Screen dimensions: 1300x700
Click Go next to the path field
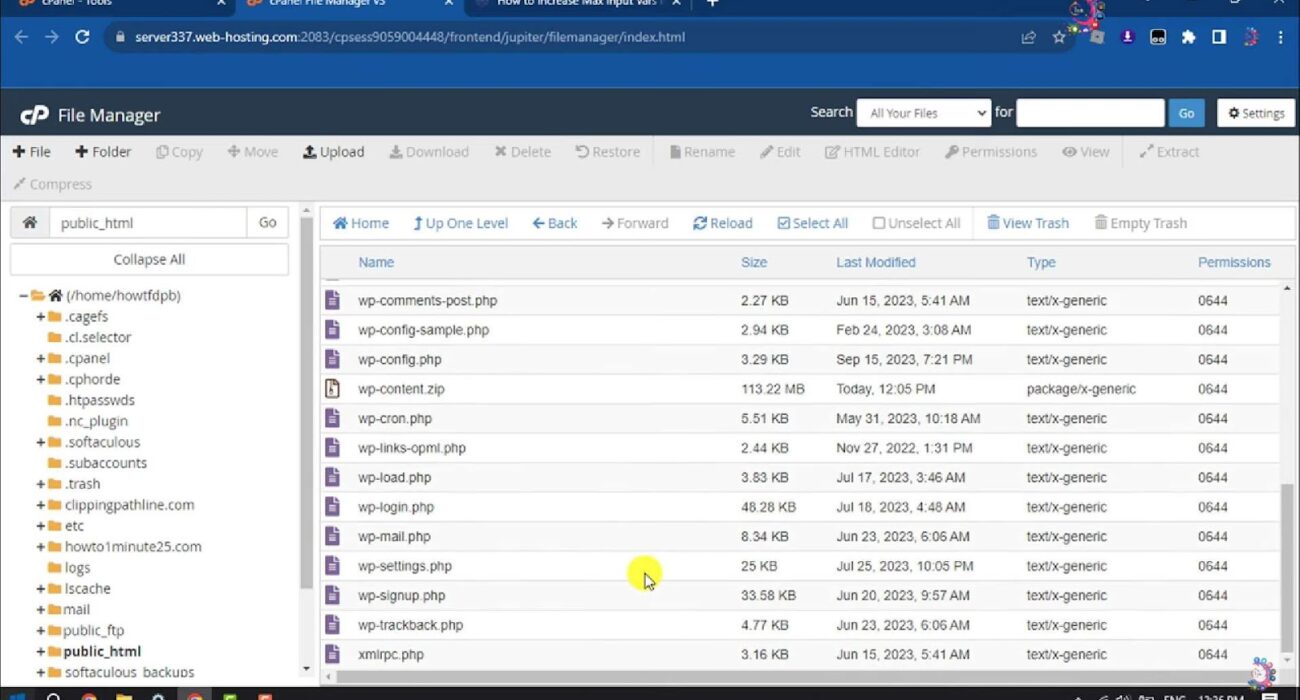point(267,223)
